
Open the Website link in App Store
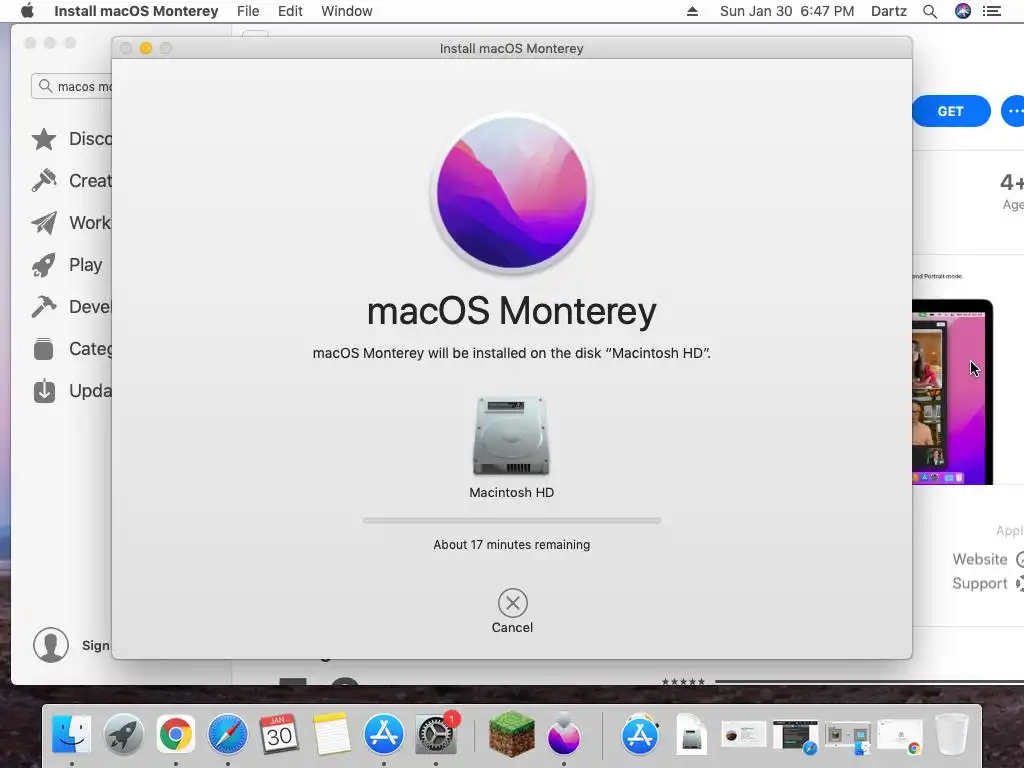click(987, 559)
